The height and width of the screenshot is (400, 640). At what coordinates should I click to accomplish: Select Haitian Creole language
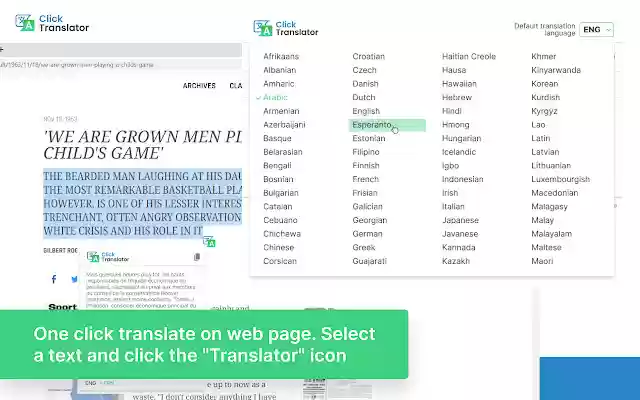pos(469,56)
